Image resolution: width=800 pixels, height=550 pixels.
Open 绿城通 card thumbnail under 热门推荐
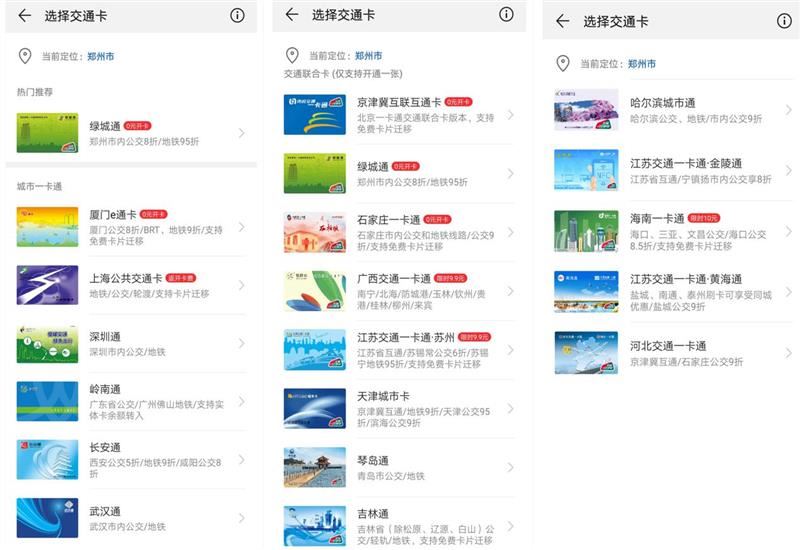point(47,133)
